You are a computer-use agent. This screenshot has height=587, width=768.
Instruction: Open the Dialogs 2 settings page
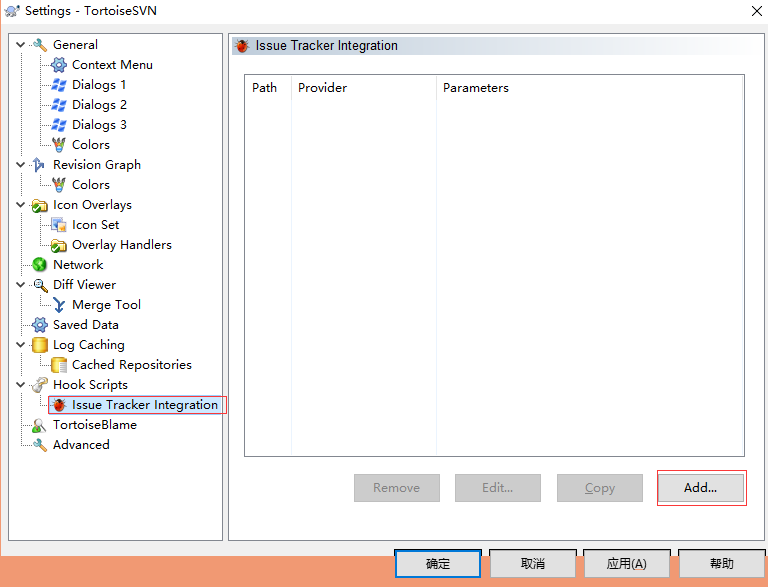[99, 105]
